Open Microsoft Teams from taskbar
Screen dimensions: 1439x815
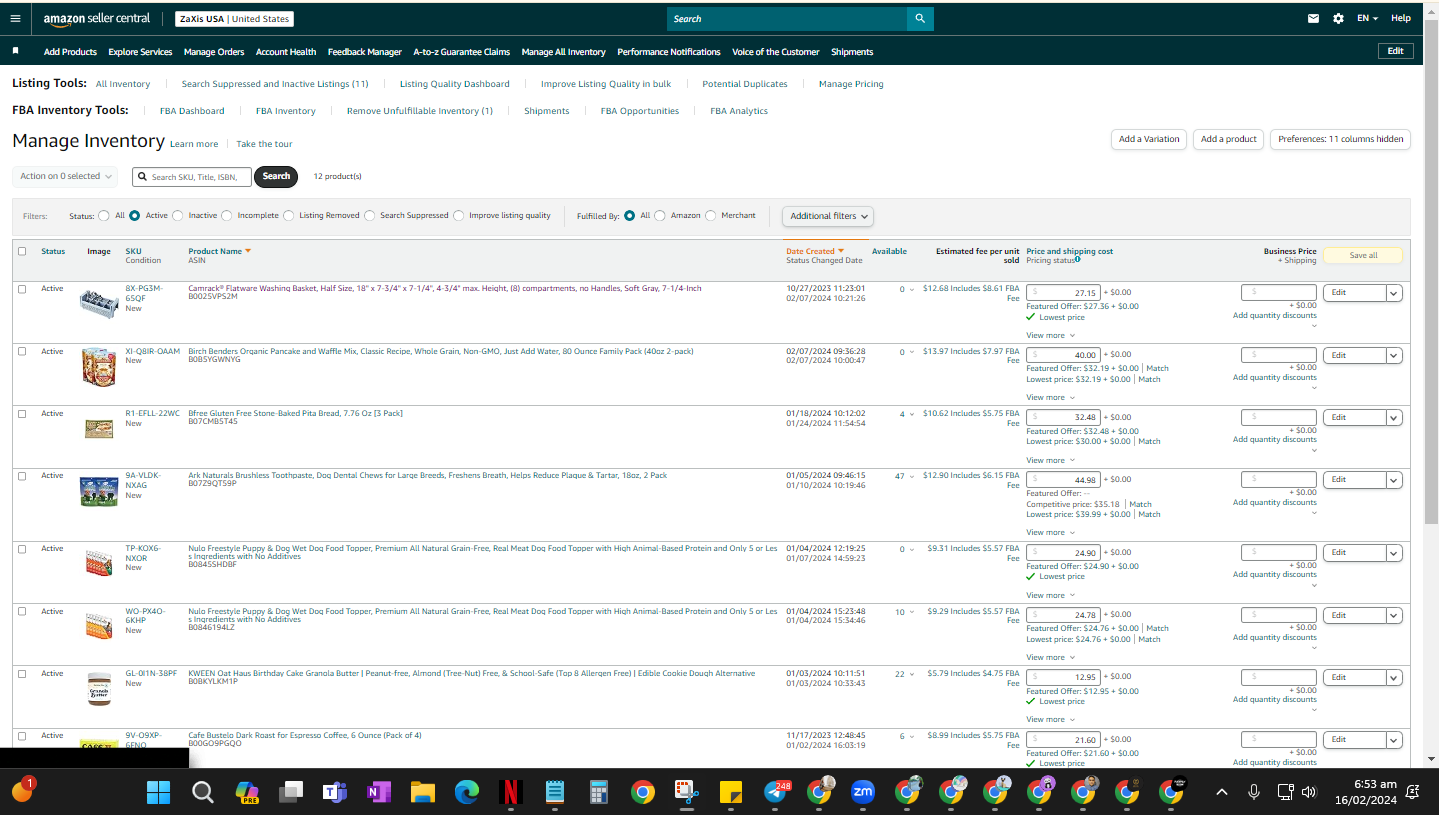coord(333,793)
